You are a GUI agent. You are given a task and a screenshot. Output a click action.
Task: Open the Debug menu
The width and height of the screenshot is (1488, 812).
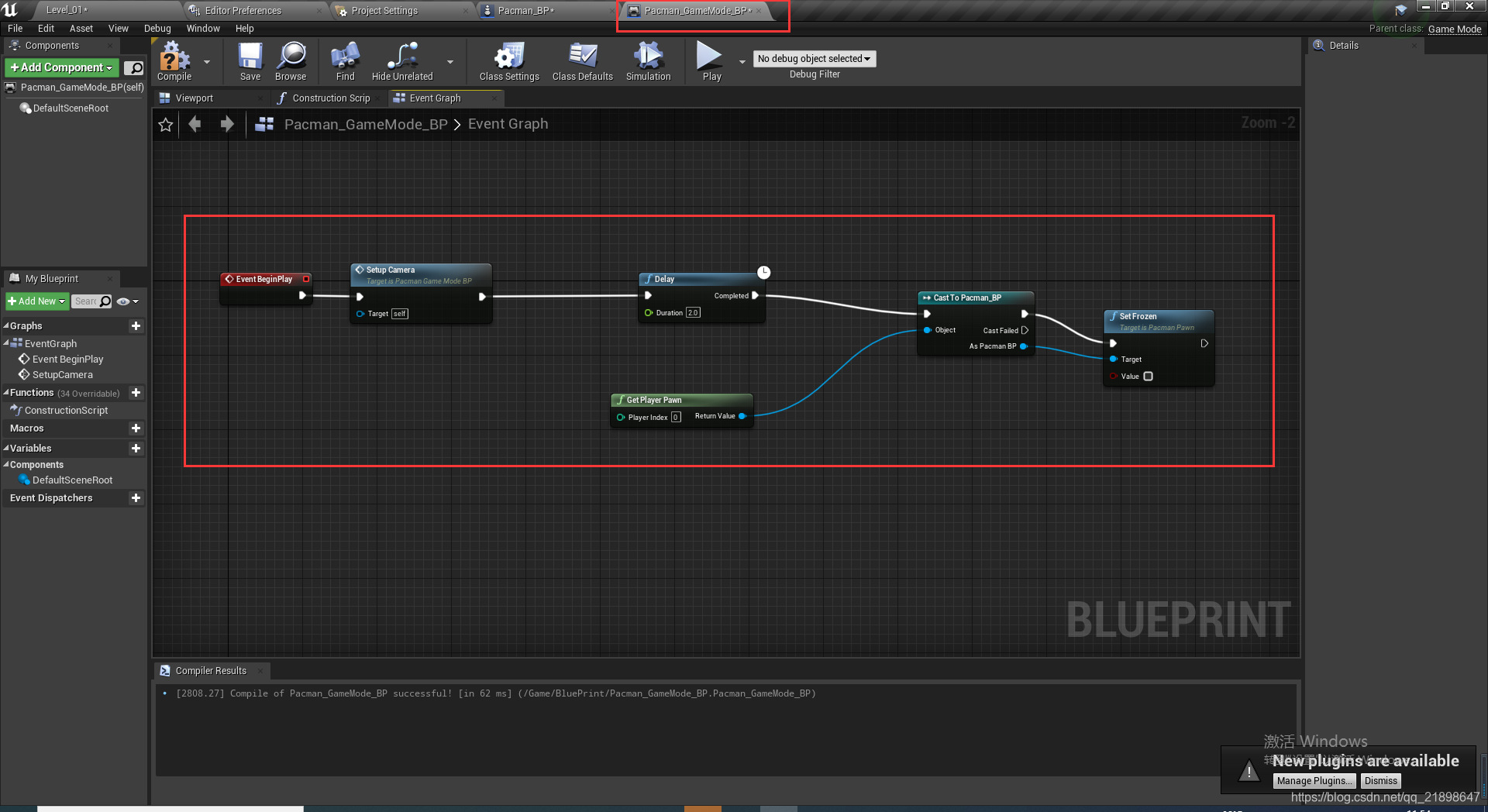coord(157,29)
